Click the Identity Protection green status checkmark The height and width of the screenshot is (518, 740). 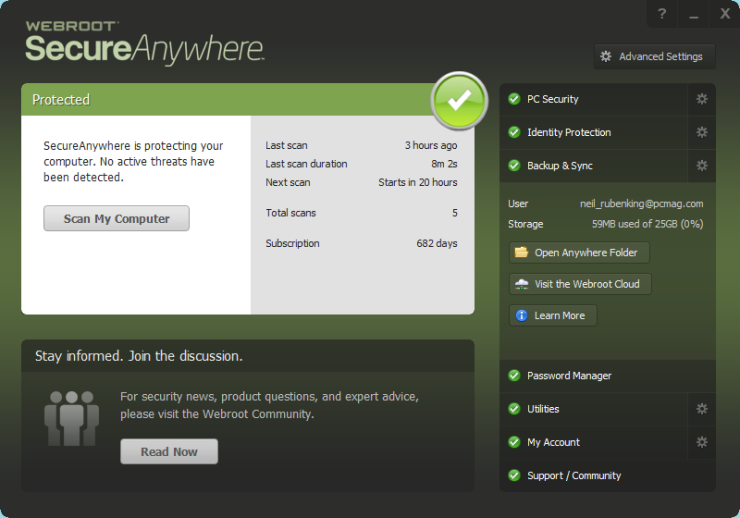514,132
